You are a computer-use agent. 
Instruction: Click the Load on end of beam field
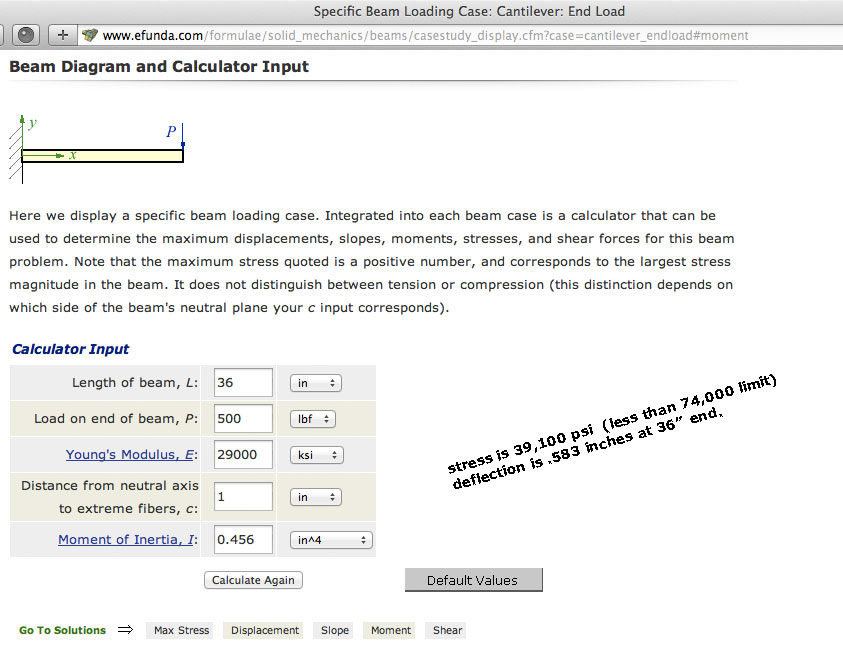pyautogui.click(x=243, y=418)
